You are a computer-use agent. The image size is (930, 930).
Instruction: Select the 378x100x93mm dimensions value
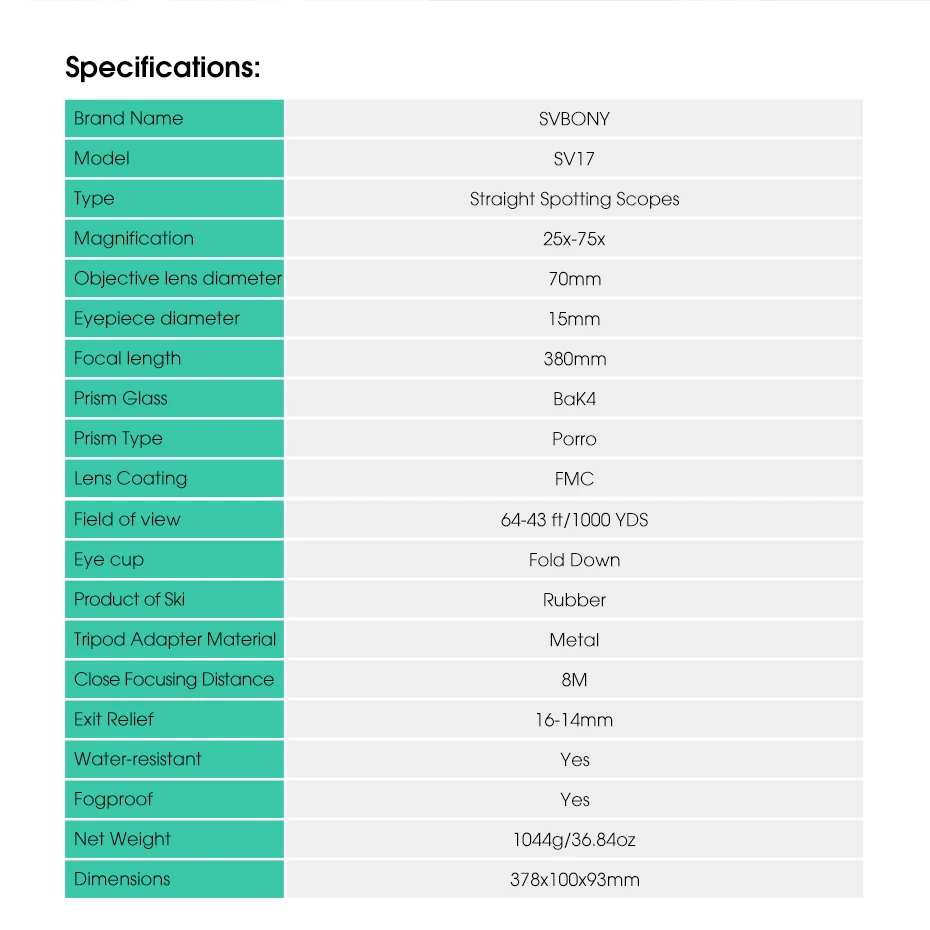pos(574,880)
